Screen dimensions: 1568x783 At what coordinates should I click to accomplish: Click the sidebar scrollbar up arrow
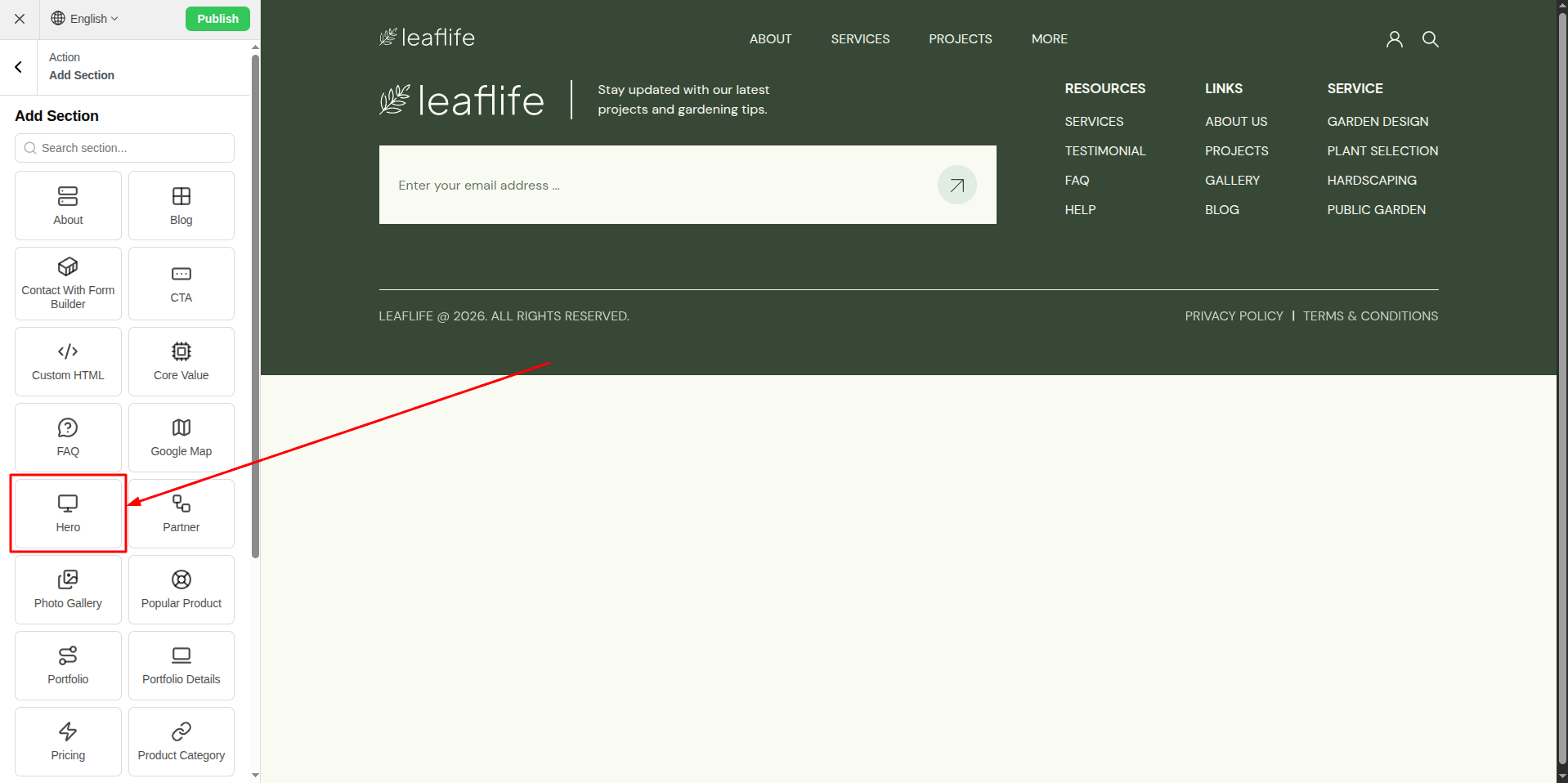(x=255, y=47)
